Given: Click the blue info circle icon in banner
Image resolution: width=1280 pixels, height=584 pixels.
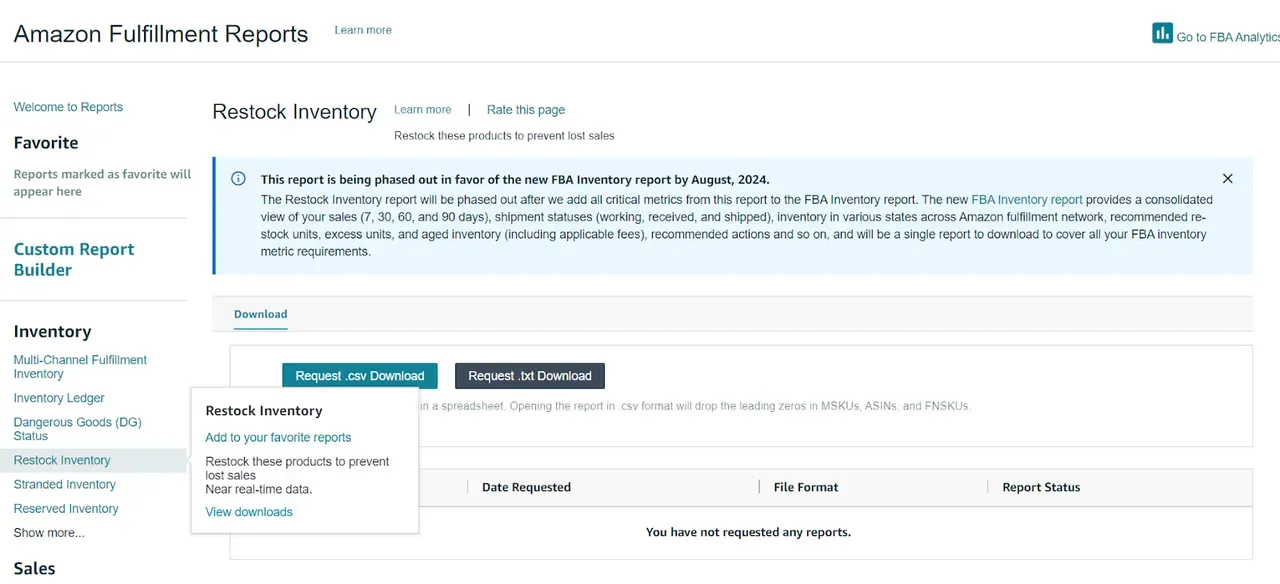Looking at the screenshot, I should point(238,179).
